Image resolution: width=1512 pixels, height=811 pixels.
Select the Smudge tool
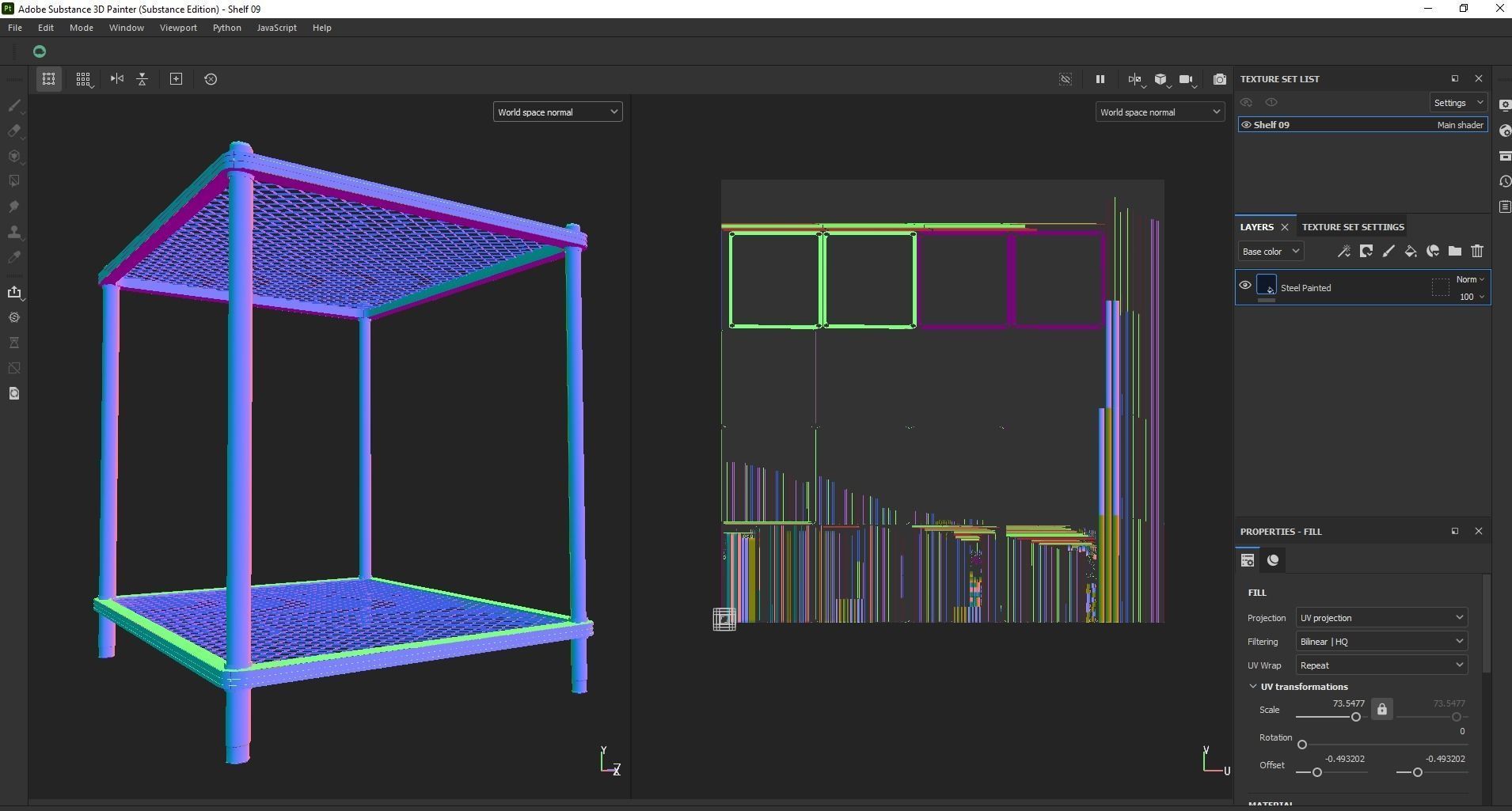click(x=14, y=207)
